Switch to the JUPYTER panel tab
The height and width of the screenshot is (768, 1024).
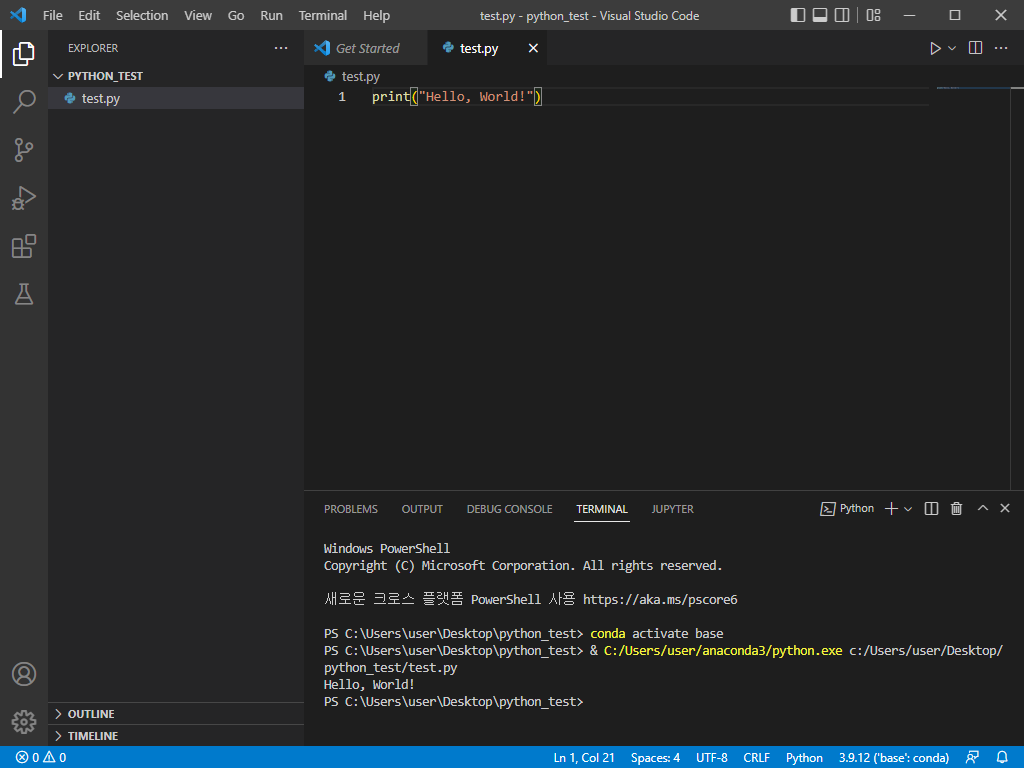pyautogui.click(x=672, y=509)
